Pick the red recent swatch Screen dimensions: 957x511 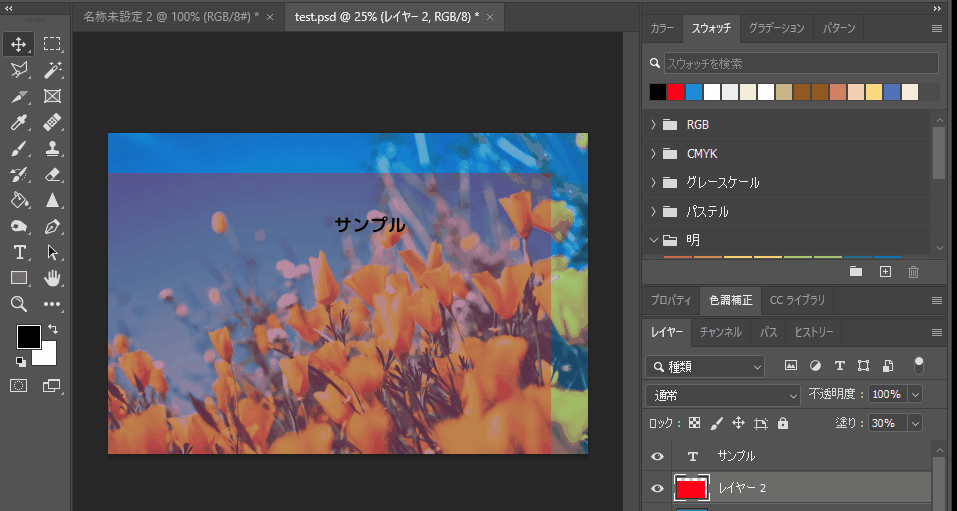point(676,92)
